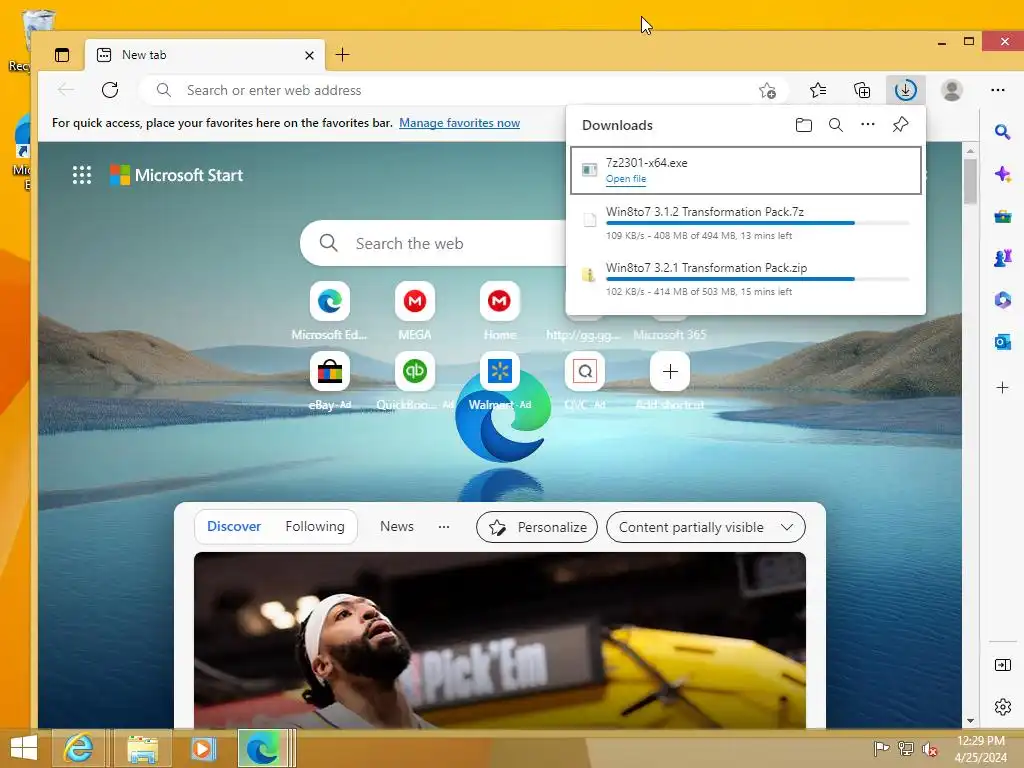Toggle the Downloads toolbar button
The image size is (1024, 768).
coord(905,90)
